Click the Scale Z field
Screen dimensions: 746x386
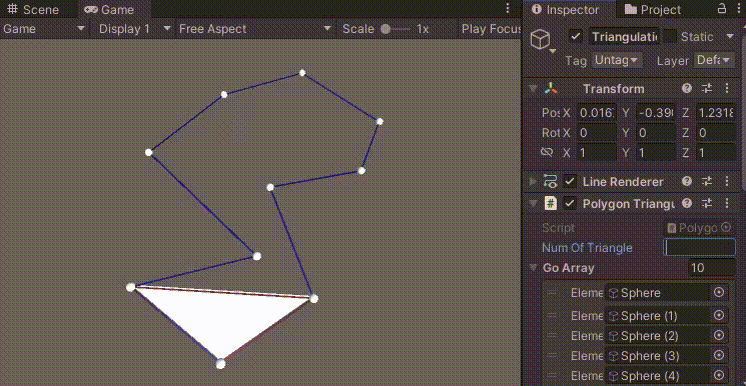(x=715, y=153)
